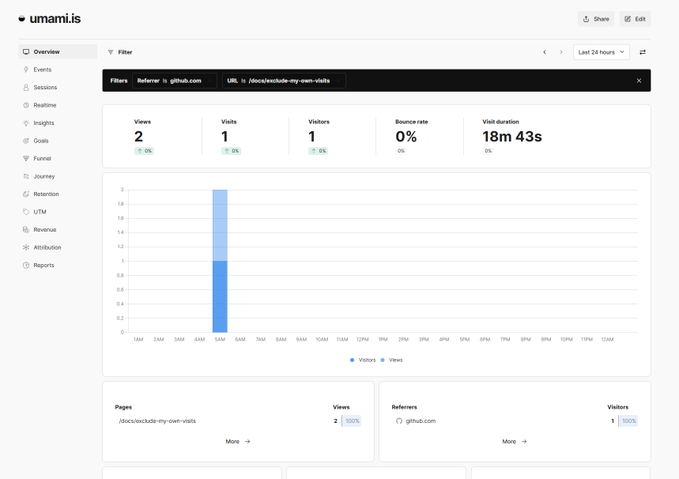
Task: Open the Sessions sidebar page
Action: [x=45, y=88]
